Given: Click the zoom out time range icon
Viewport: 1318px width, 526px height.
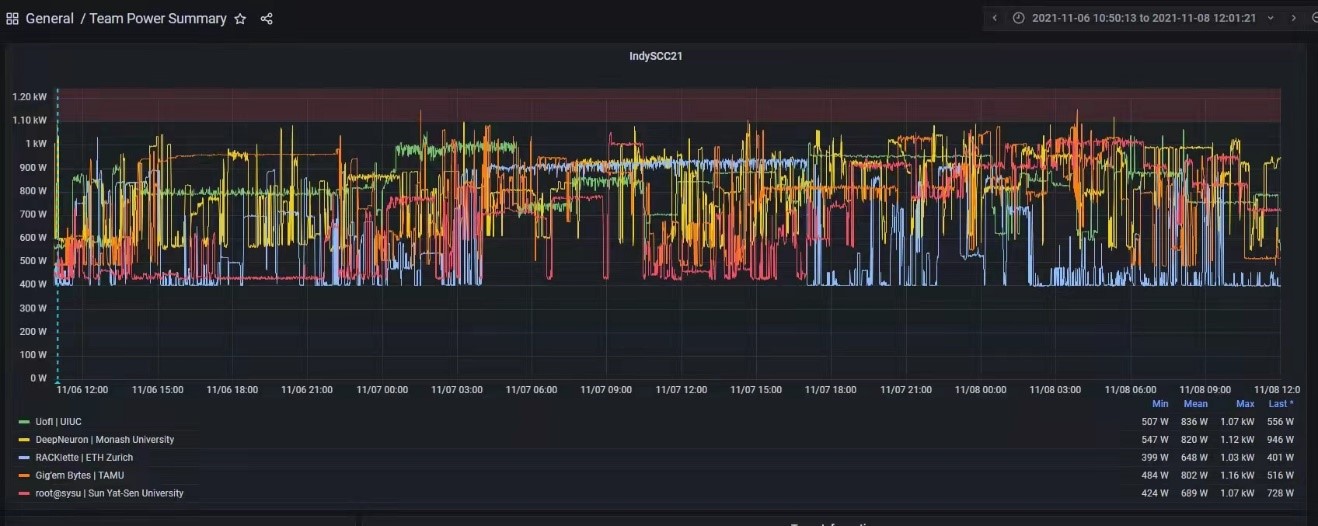Looking at the screenshot, I should point(1314,18).
